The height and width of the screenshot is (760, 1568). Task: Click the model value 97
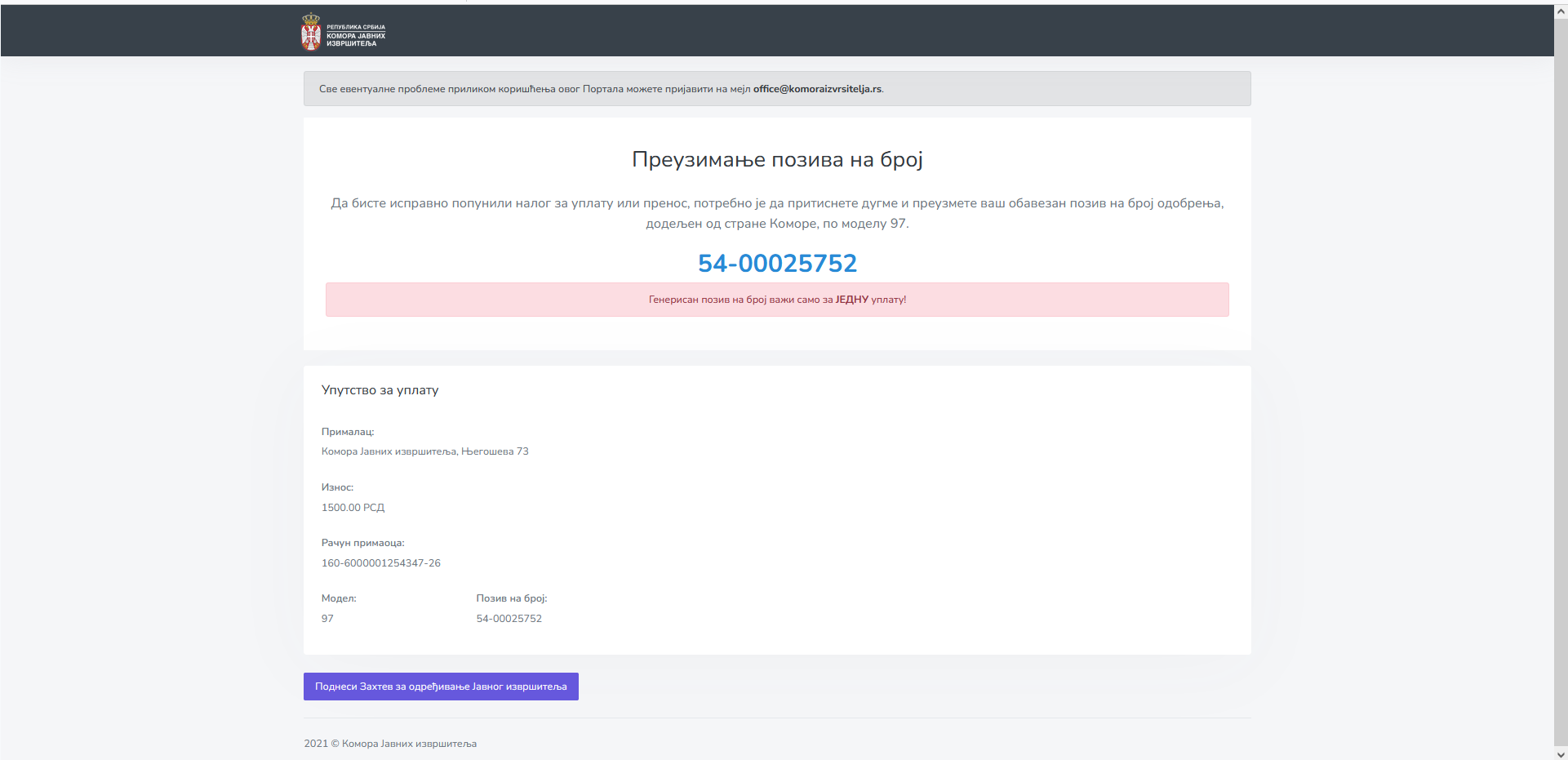pyautogui.click(x=327, y=619)
